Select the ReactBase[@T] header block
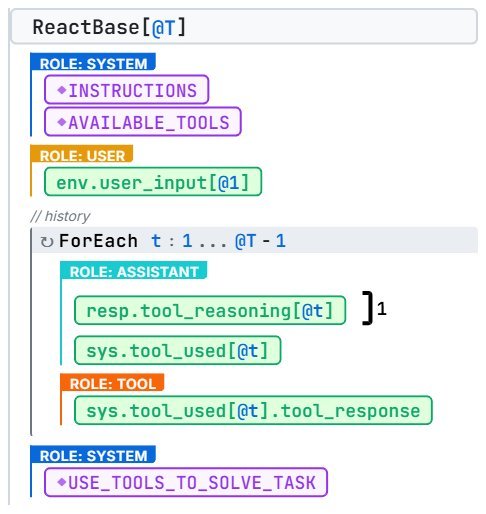486x514 pixels. click(x=244, y=27)
